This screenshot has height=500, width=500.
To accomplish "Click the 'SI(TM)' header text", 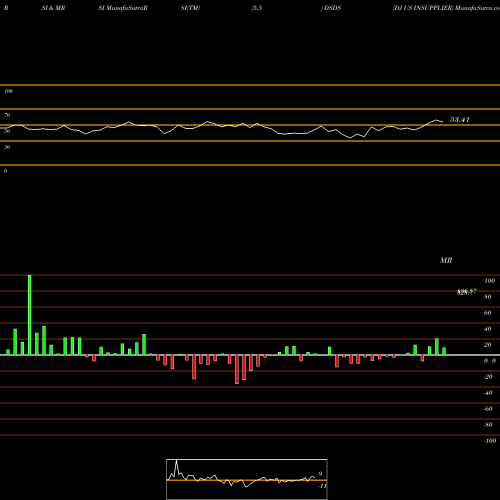I will pyautogui.click(x=190, y=8).
